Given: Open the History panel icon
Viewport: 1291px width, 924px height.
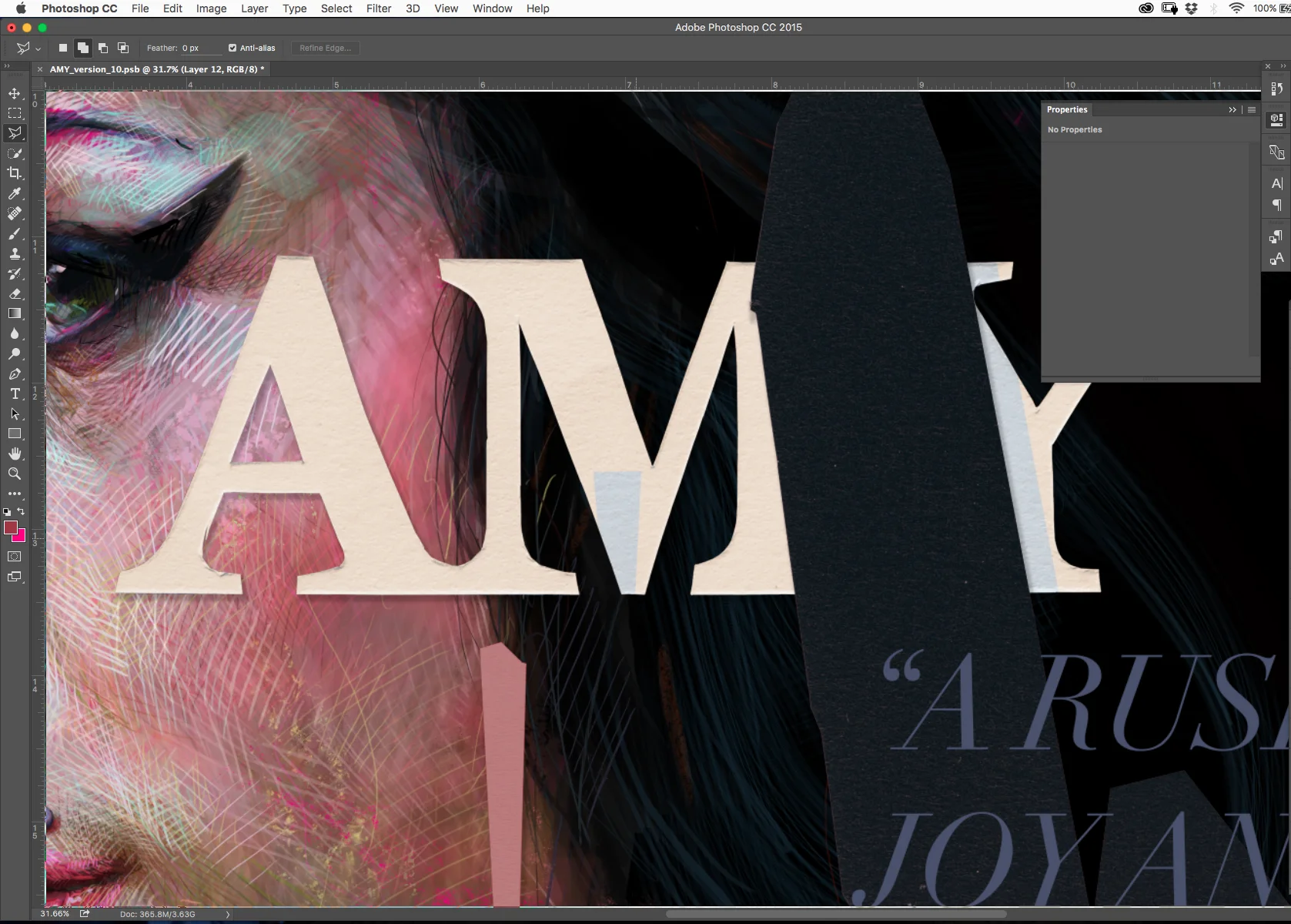Looking at the screenshot, I should coord(1276,89).
